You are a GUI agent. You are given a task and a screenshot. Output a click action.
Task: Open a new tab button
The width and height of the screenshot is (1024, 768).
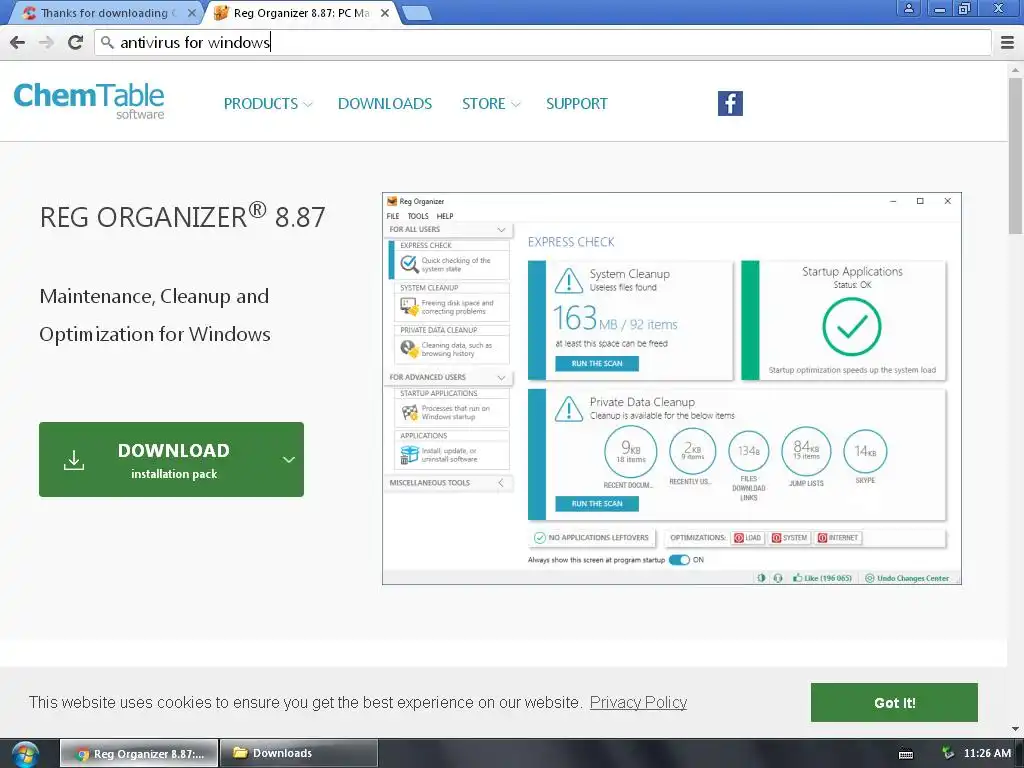coord(417,13)
